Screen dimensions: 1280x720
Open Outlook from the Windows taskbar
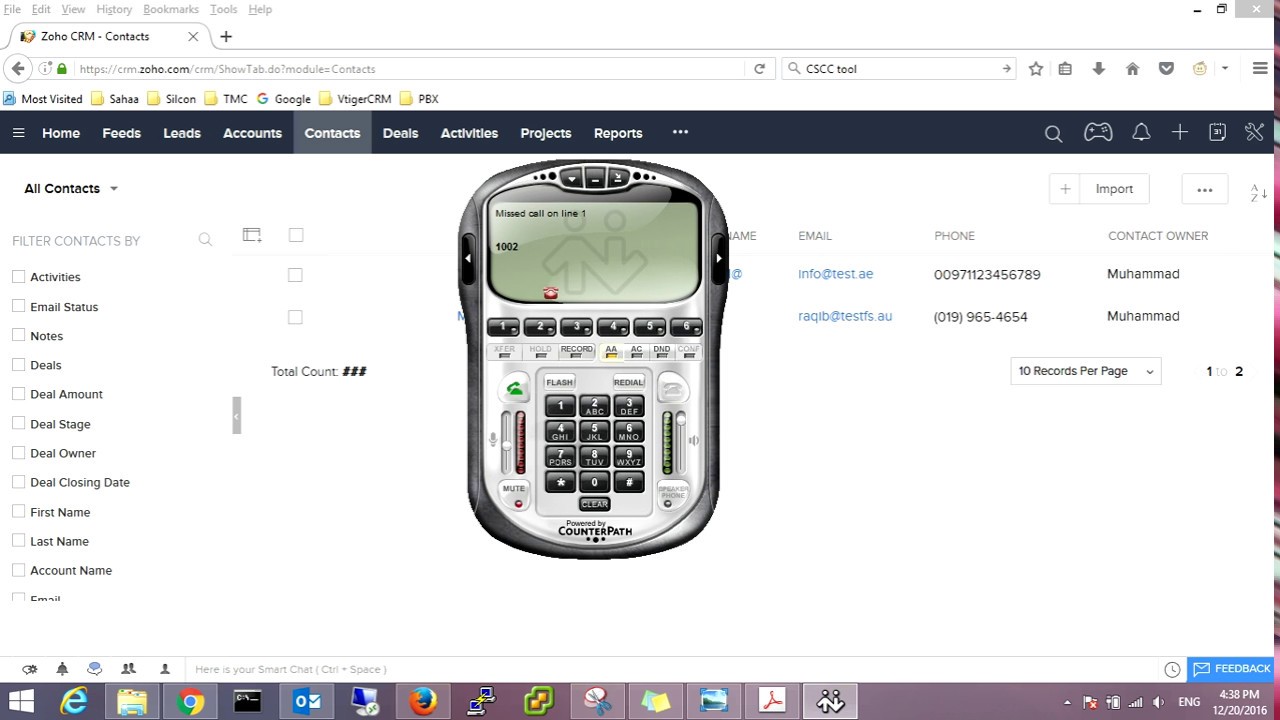click(x=307, y=701)
